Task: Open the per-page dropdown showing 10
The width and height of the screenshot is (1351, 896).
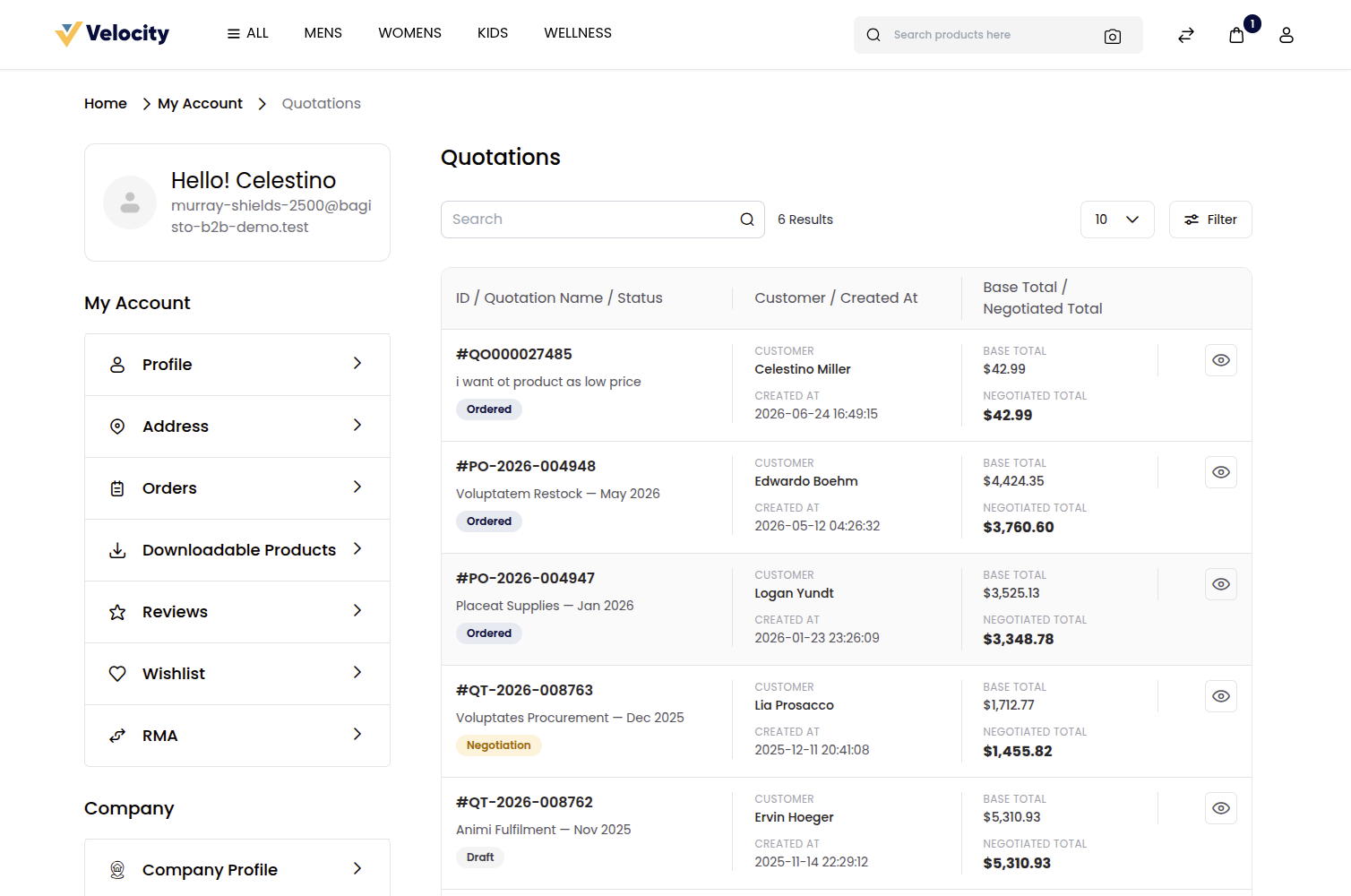Action: tap(1117, 220)
